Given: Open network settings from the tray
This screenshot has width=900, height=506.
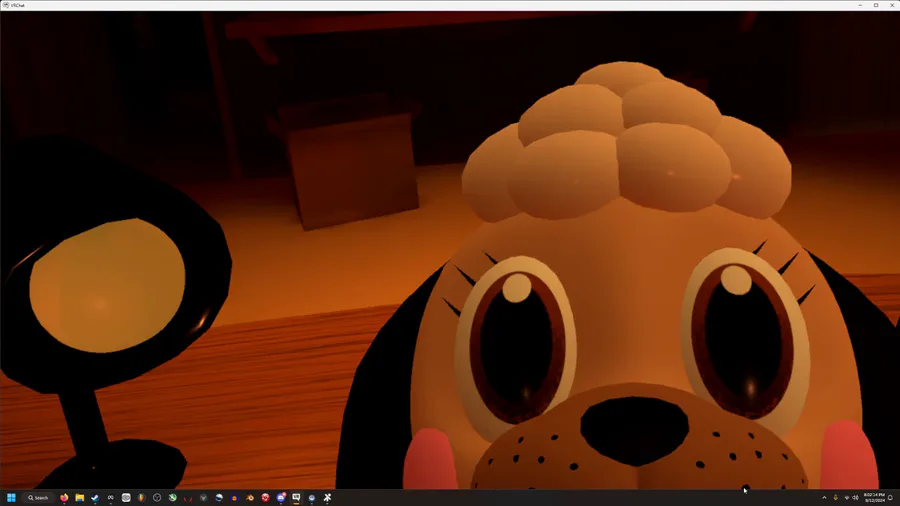Looking at the screenshot, I should [x=847, y=497].
